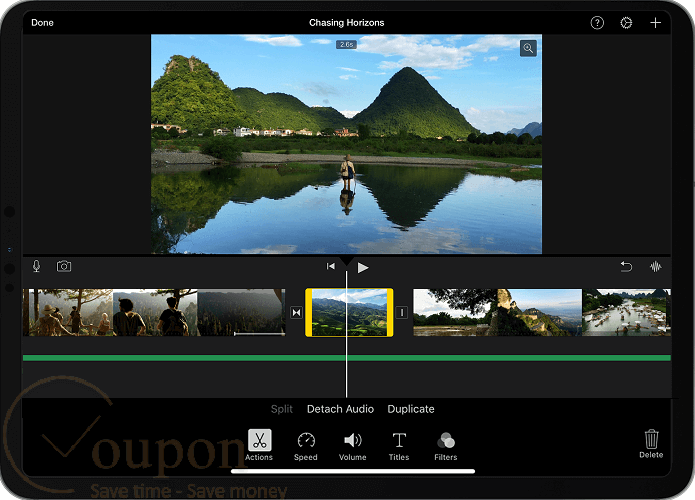The width and height of the screenshot is (695, 500).
Task: Choose the Split action
Action: click(281, 409)
